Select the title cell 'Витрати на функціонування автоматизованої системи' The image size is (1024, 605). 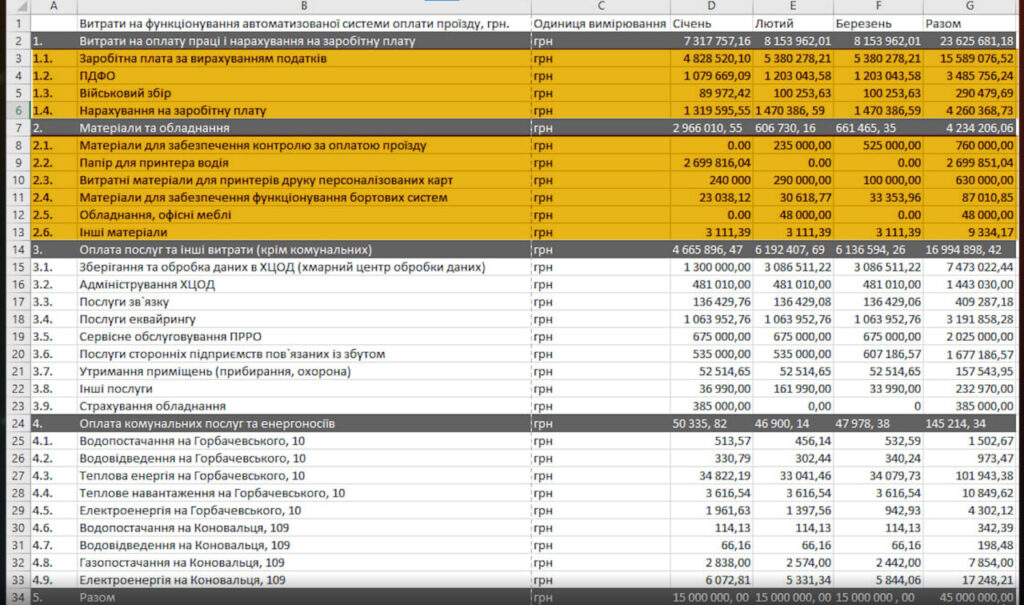tap(304, 24)
